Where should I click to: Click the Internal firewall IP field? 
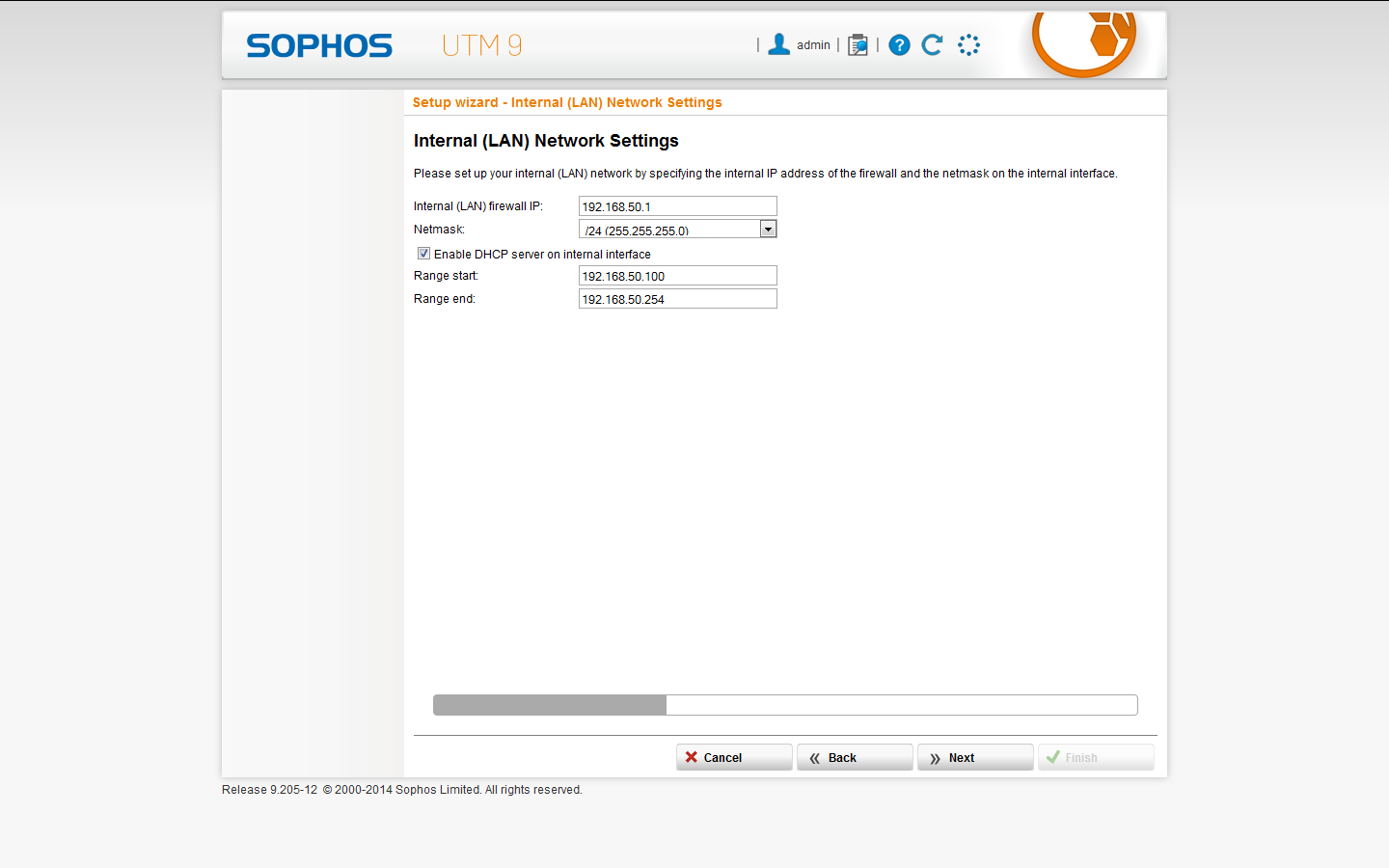(677, 206)
